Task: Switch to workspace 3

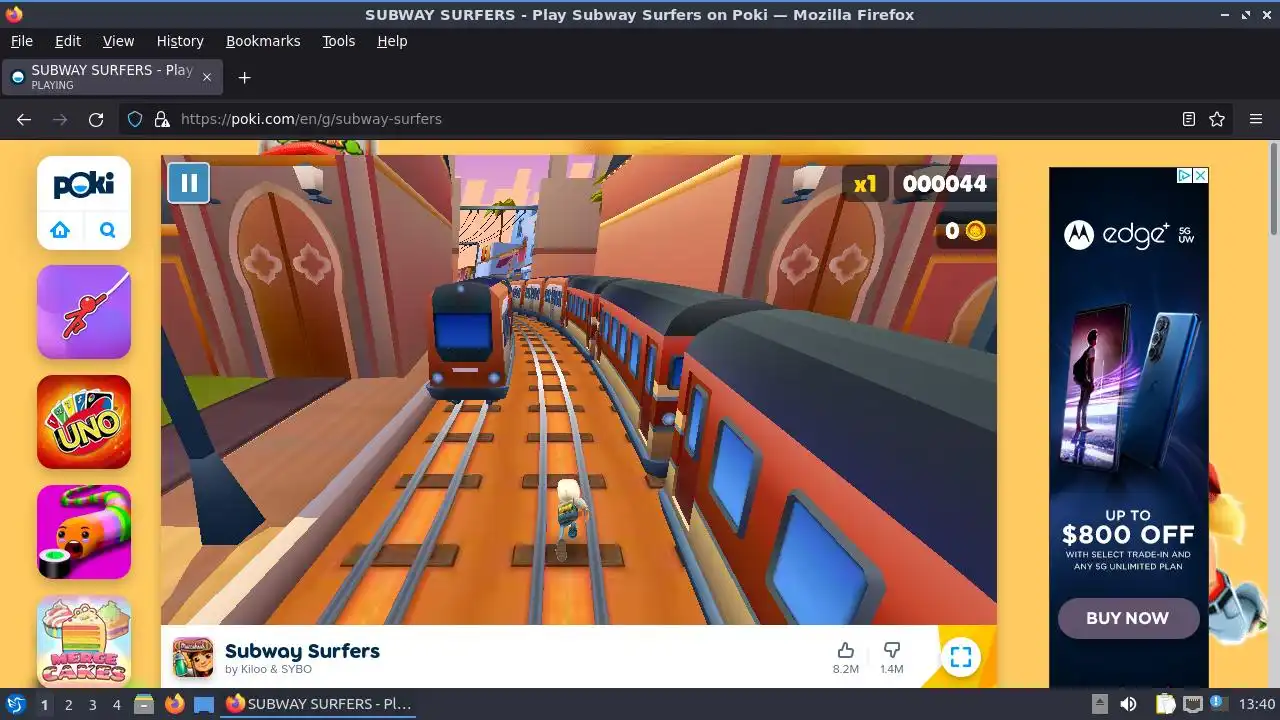Action: click(92, 704)
